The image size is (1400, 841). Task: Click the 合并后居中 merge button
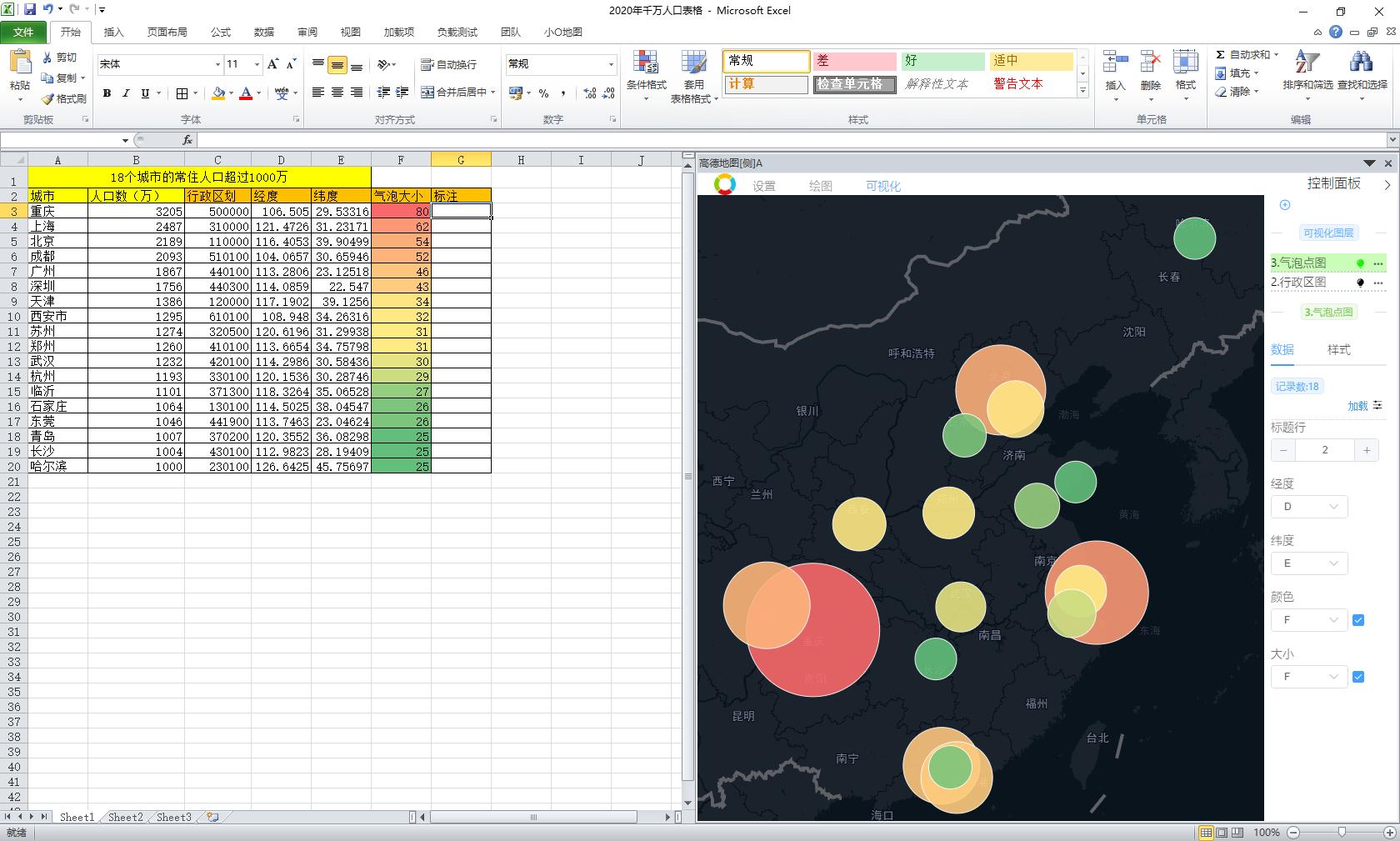[x=454, y=93]
